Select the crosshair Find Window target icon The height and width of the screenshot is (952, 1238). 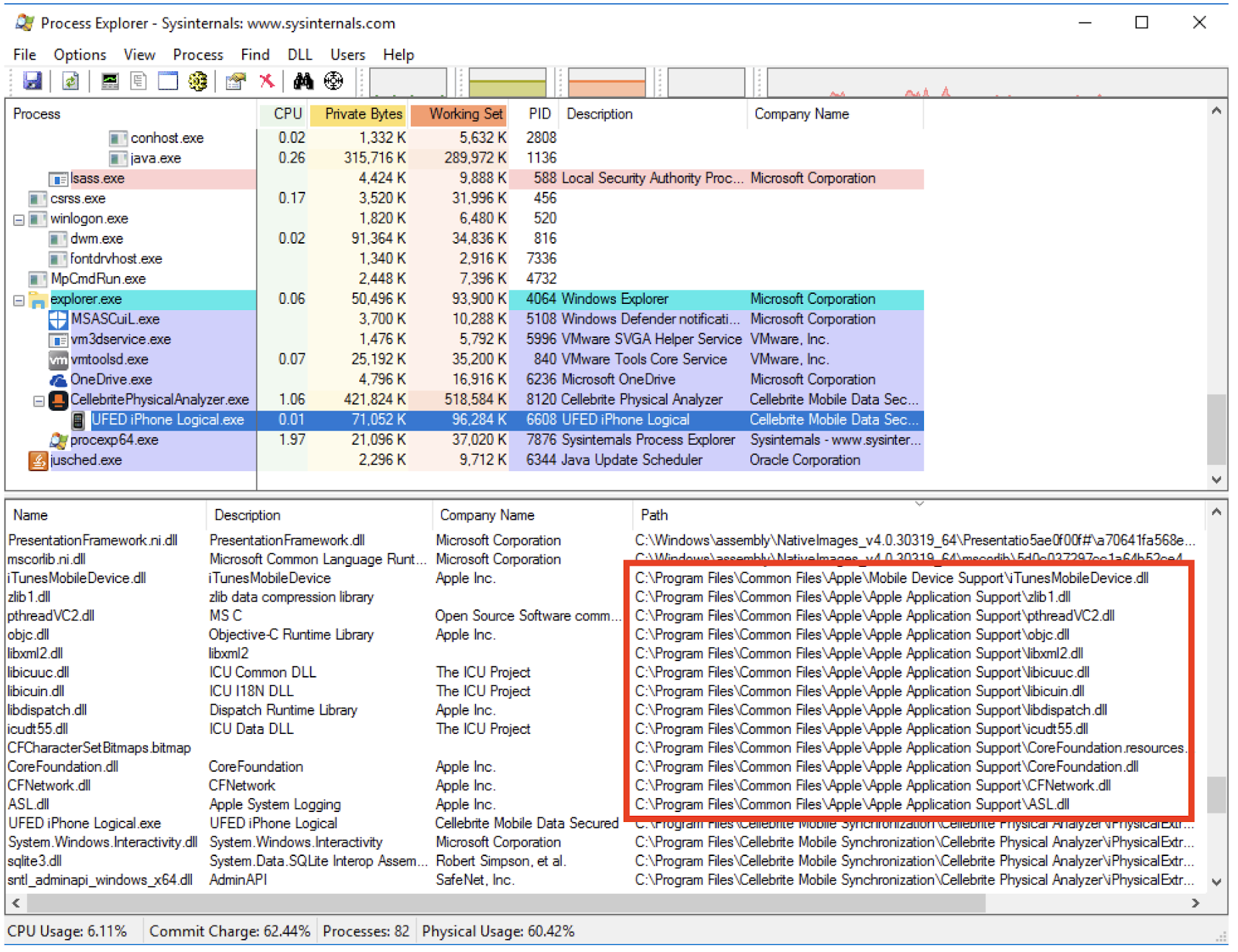333,81
